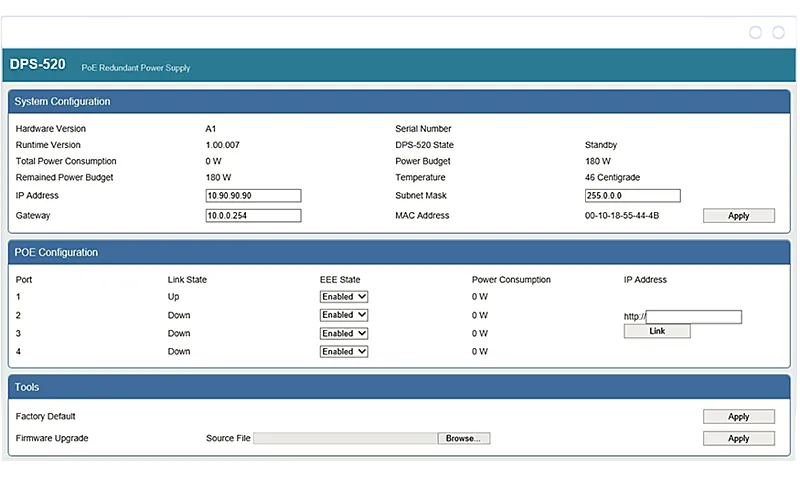Screen dimensions: 800x487
Task: Click the Total Power Consumption value 0 W
Action: click(213, 161)
